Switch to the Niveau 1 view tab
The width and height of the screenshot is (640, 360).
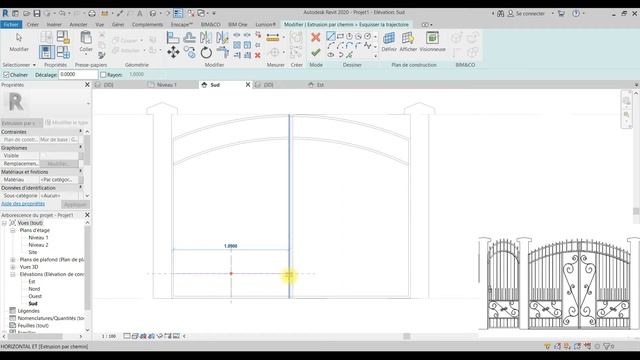[167, 85]
